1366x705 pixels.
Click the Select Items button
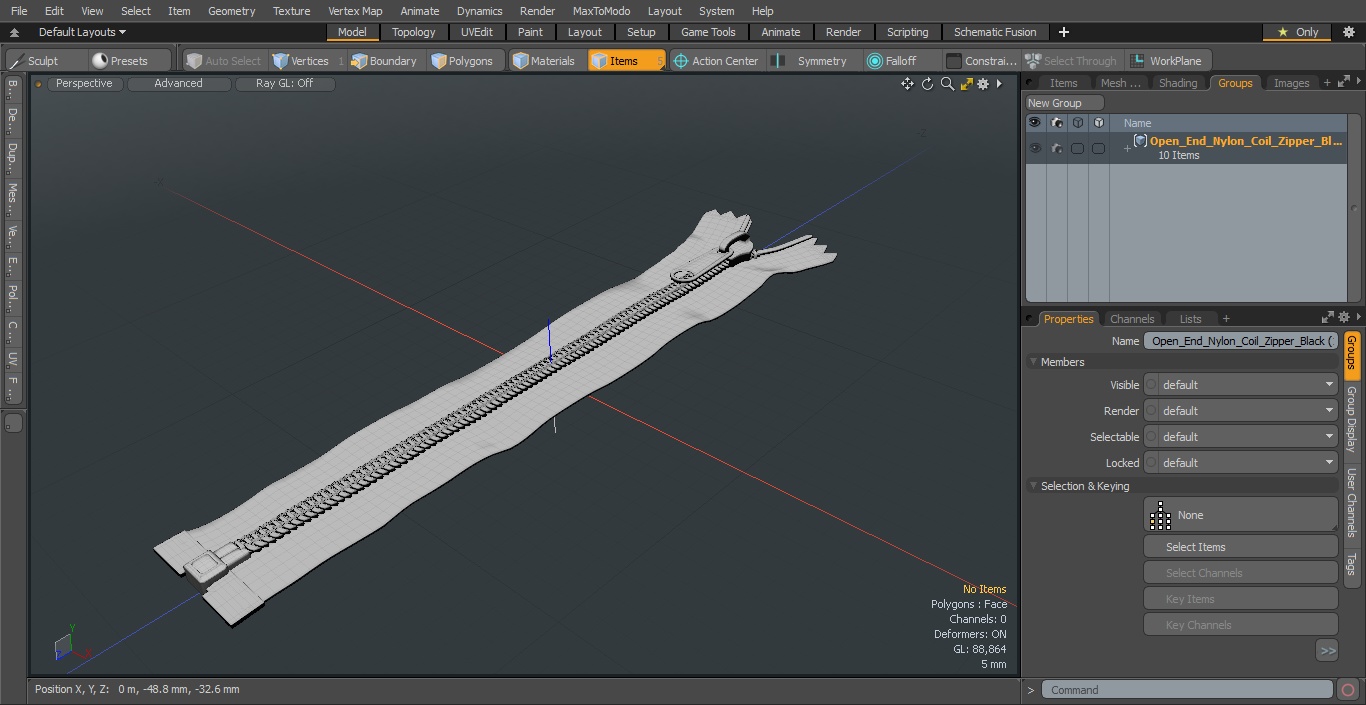point(1241,547)
